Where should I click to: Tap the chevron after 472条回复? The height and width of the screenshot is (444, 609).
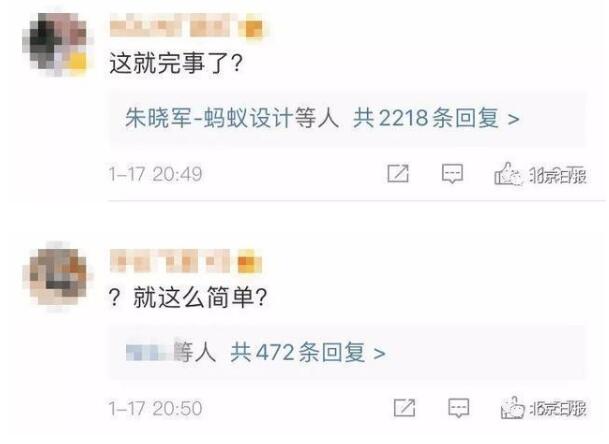point(379,353)
